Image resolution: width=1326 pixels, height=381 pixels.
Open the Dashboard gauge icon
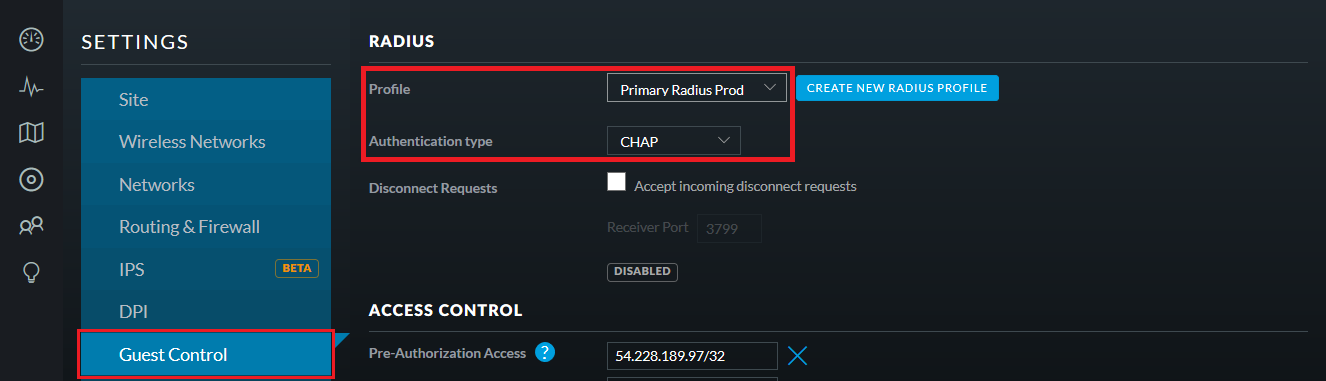32,40
